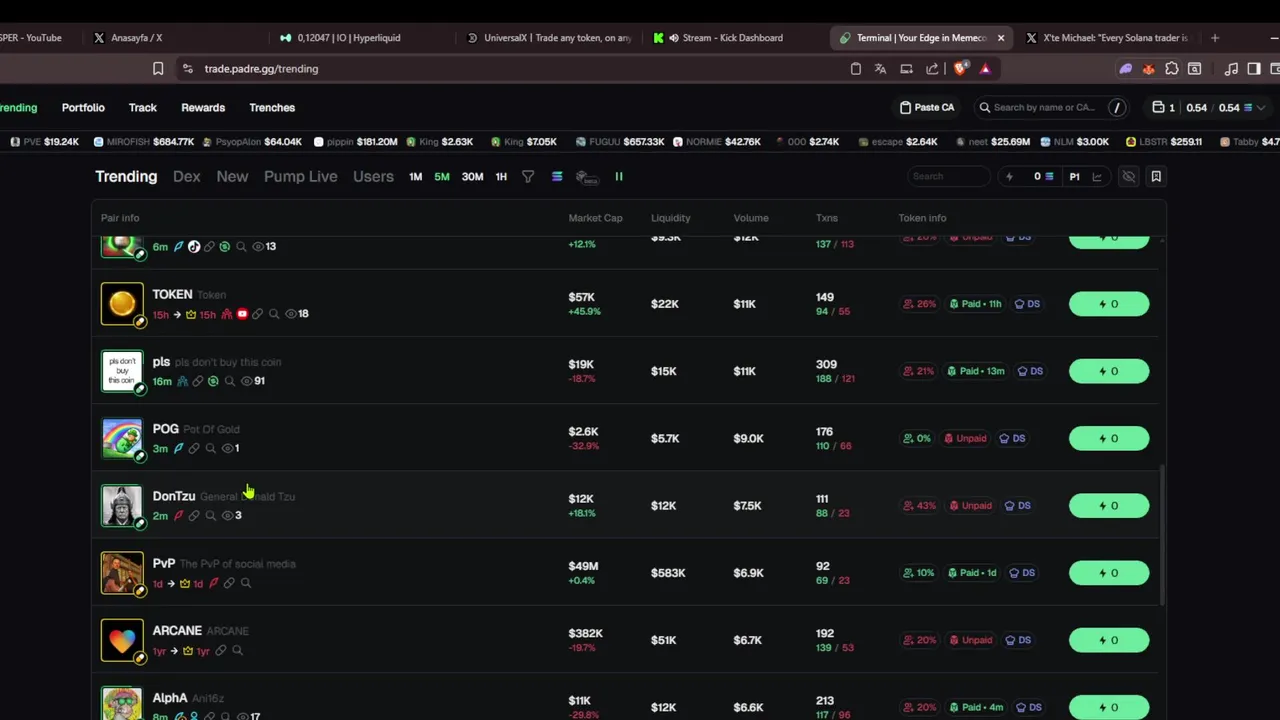Open the Portfolio menu item

(83, 108)
